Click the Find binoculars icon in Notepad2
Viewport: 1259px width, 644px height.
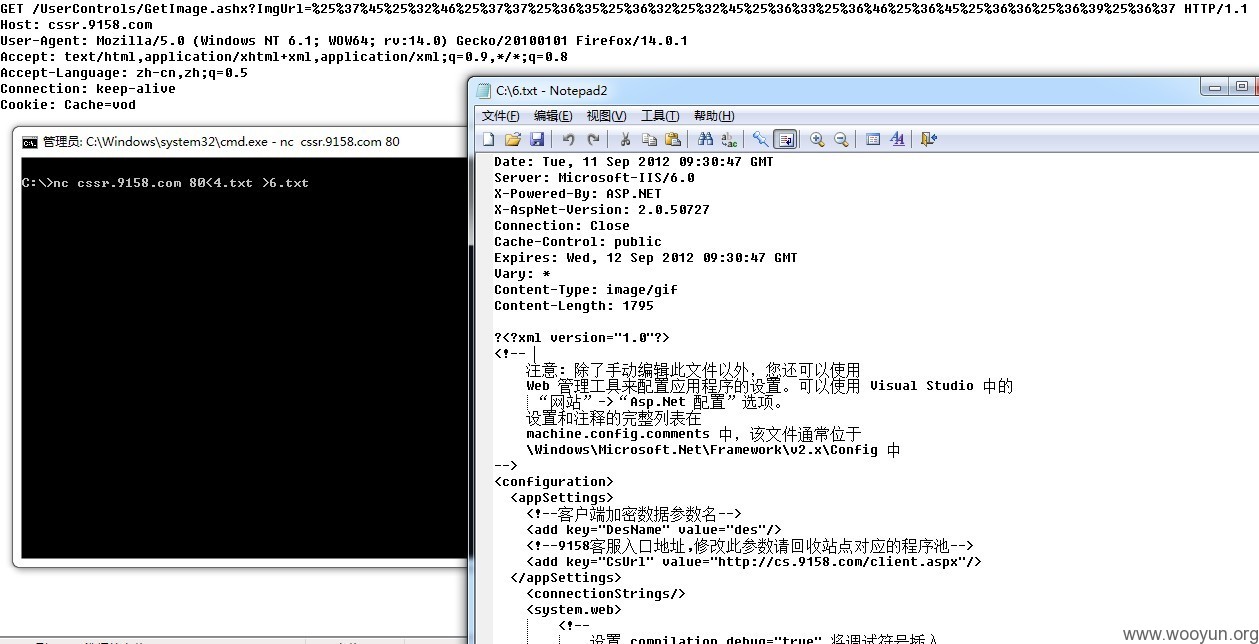(705, 139)
